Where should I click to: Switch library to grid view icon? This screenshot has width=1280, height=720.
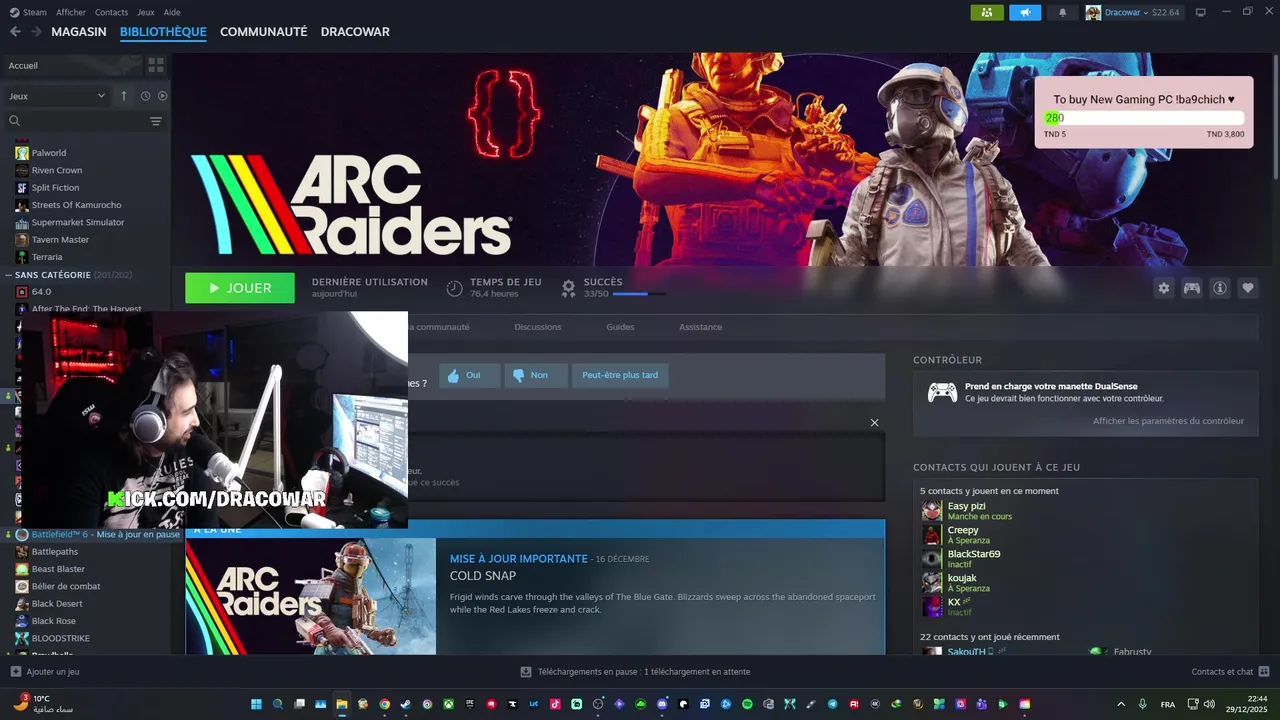[x=156, y=65]
